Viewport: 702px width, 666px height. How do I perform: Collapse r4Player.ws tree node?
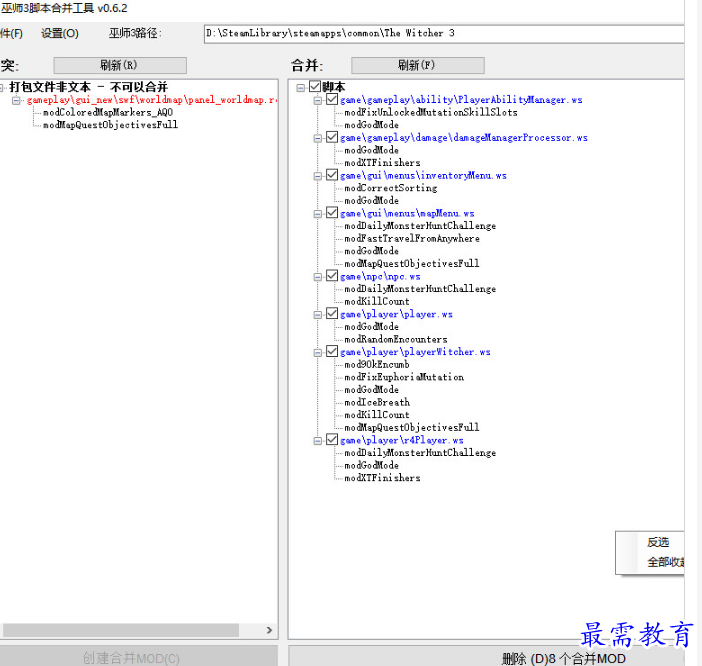[x=318, y=440]
